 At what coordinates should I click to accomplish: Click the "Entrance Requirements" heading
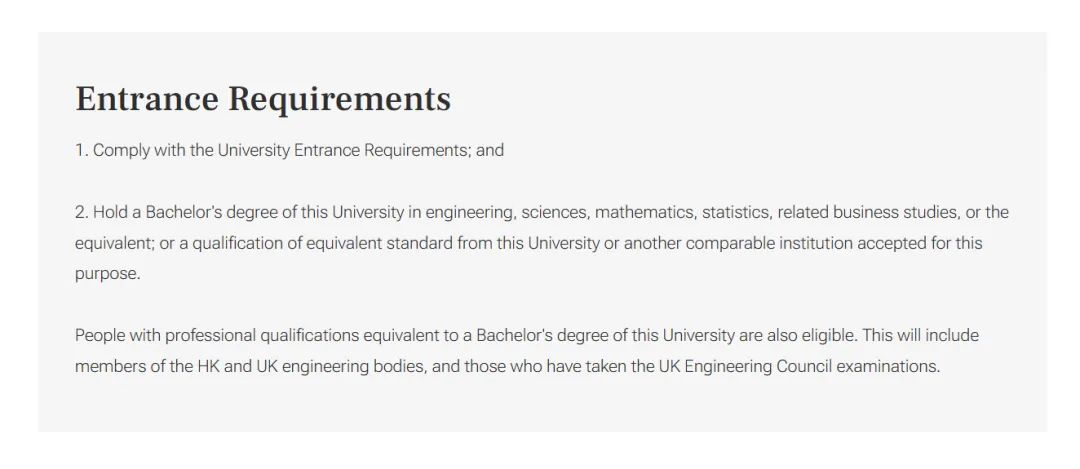point(263,99)
